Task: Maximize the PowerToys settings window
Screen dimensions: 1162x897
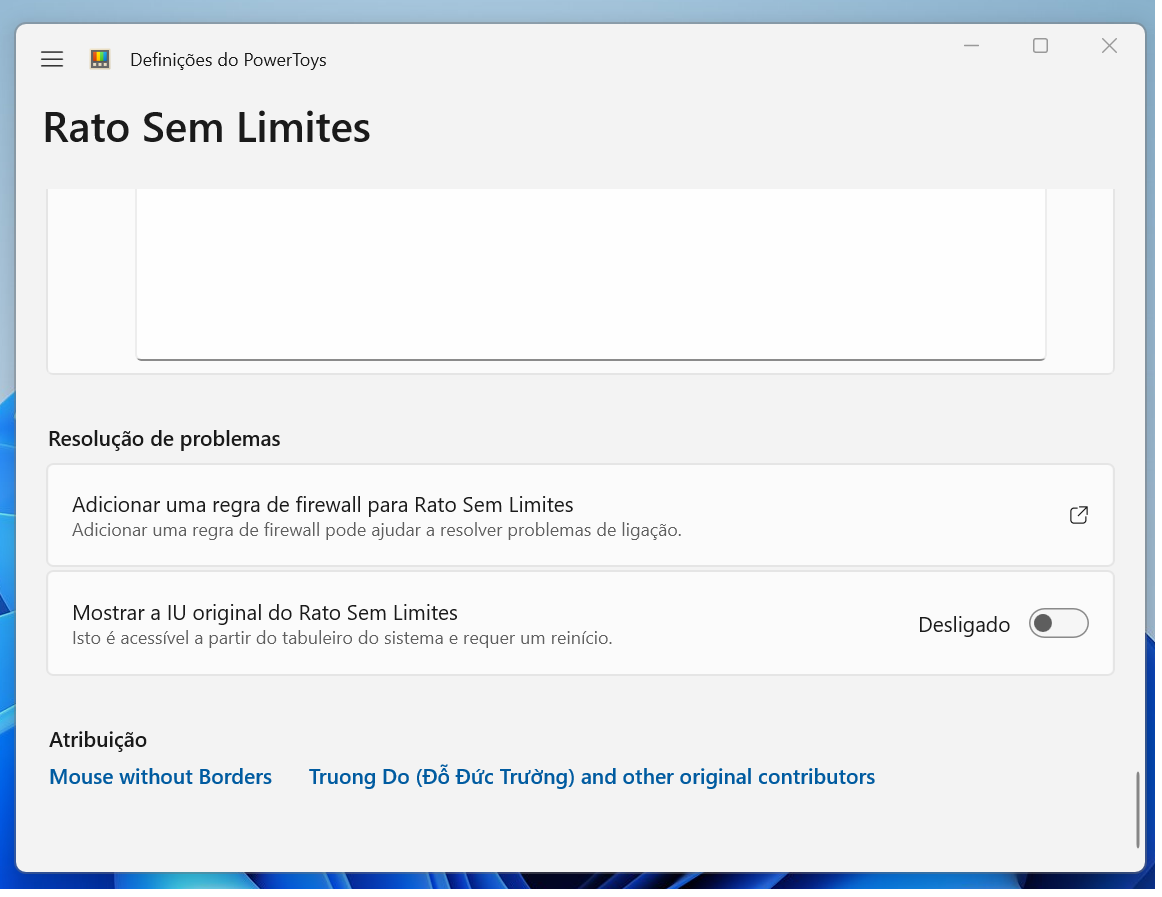Action: [x=1040, y=46]
